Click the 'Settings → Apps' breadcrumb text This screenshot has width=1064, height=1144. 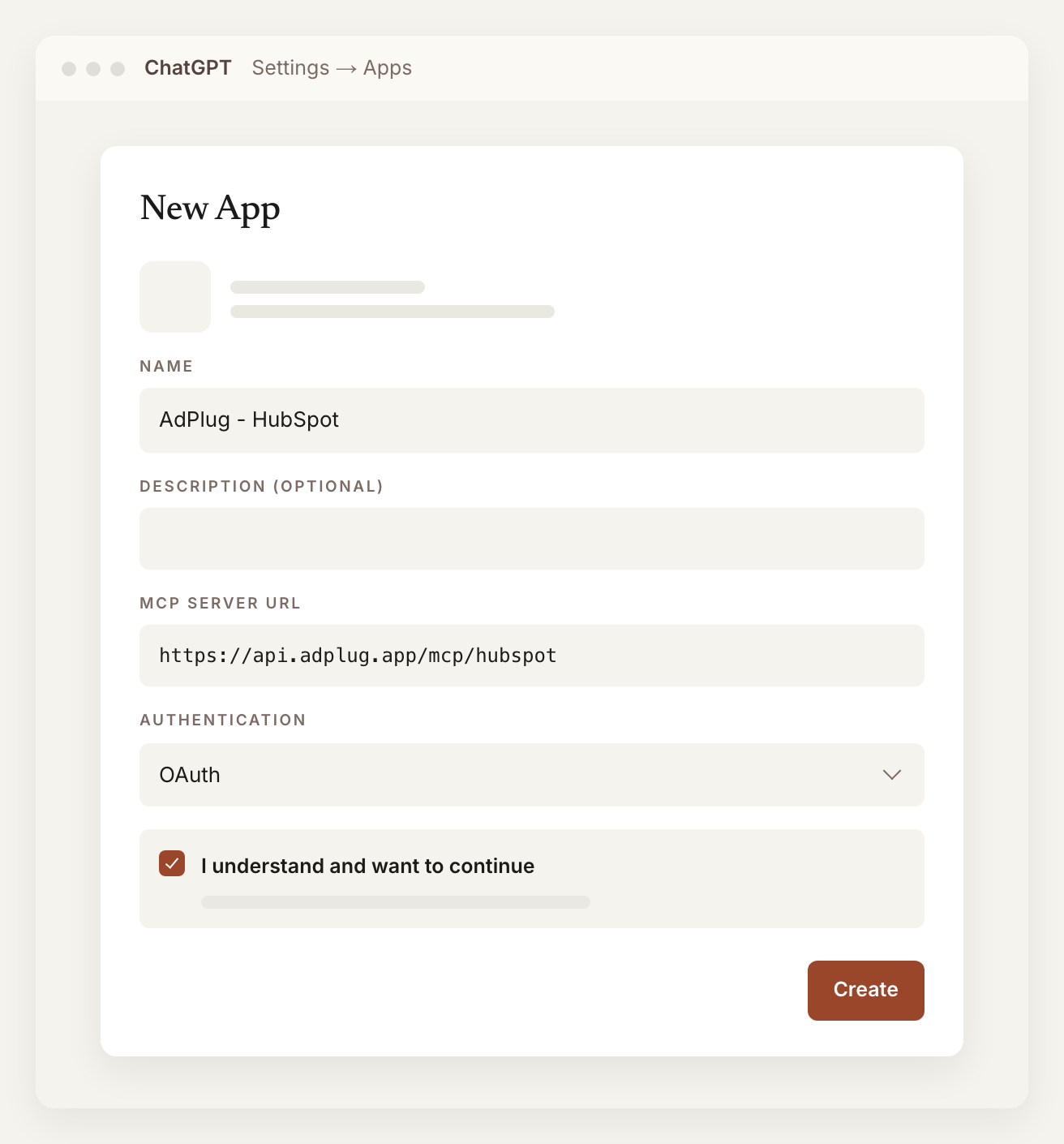(332, 68)
